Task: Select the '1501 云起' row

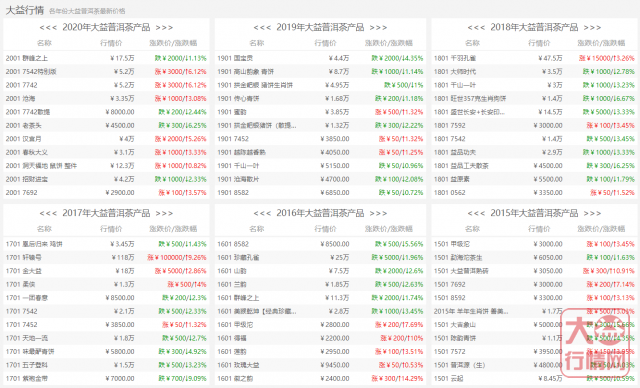Action: click(534, 379)
